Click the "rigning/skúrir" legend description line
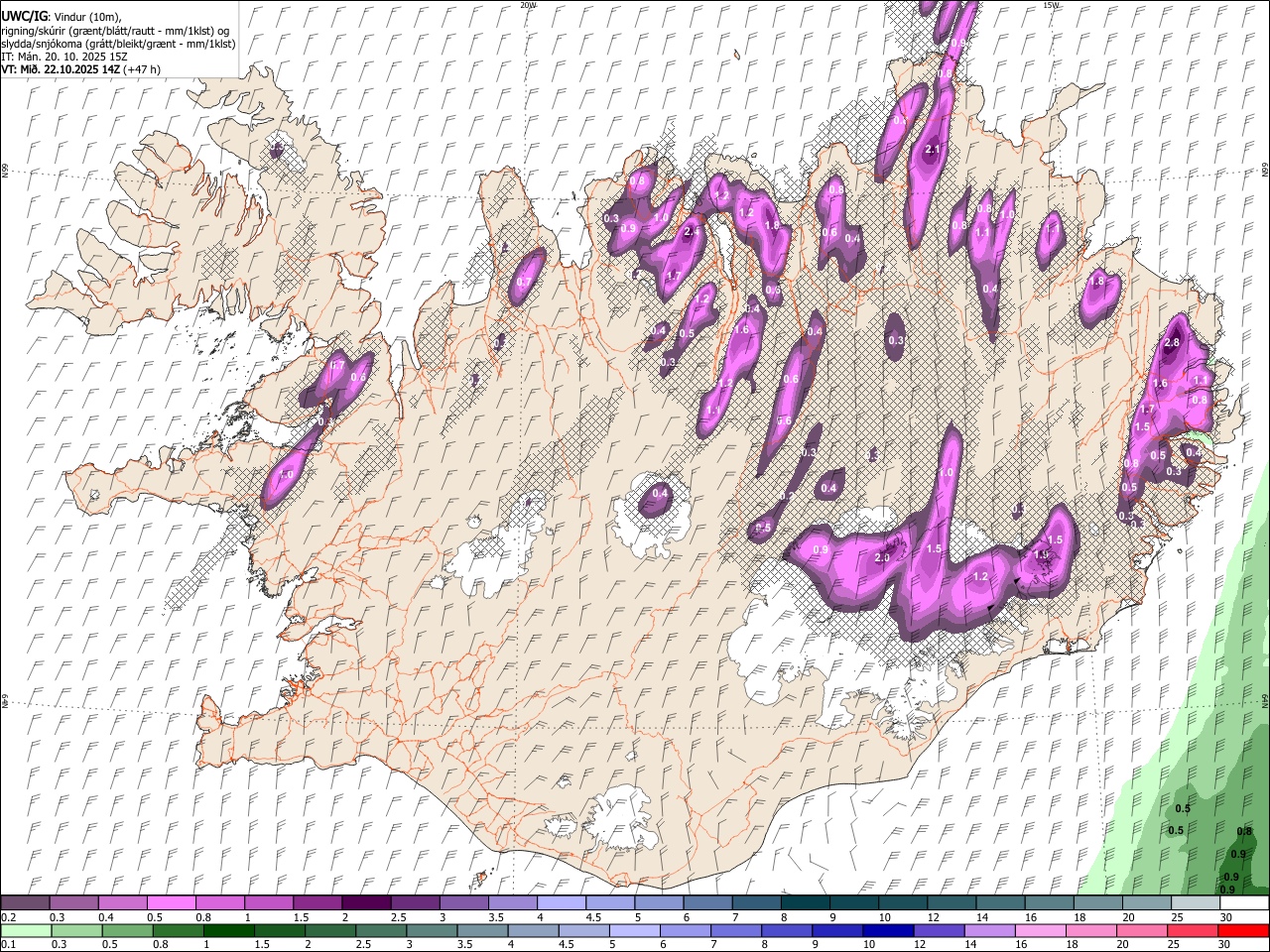Screen dimensions: 1270x952 click(114, 31)
